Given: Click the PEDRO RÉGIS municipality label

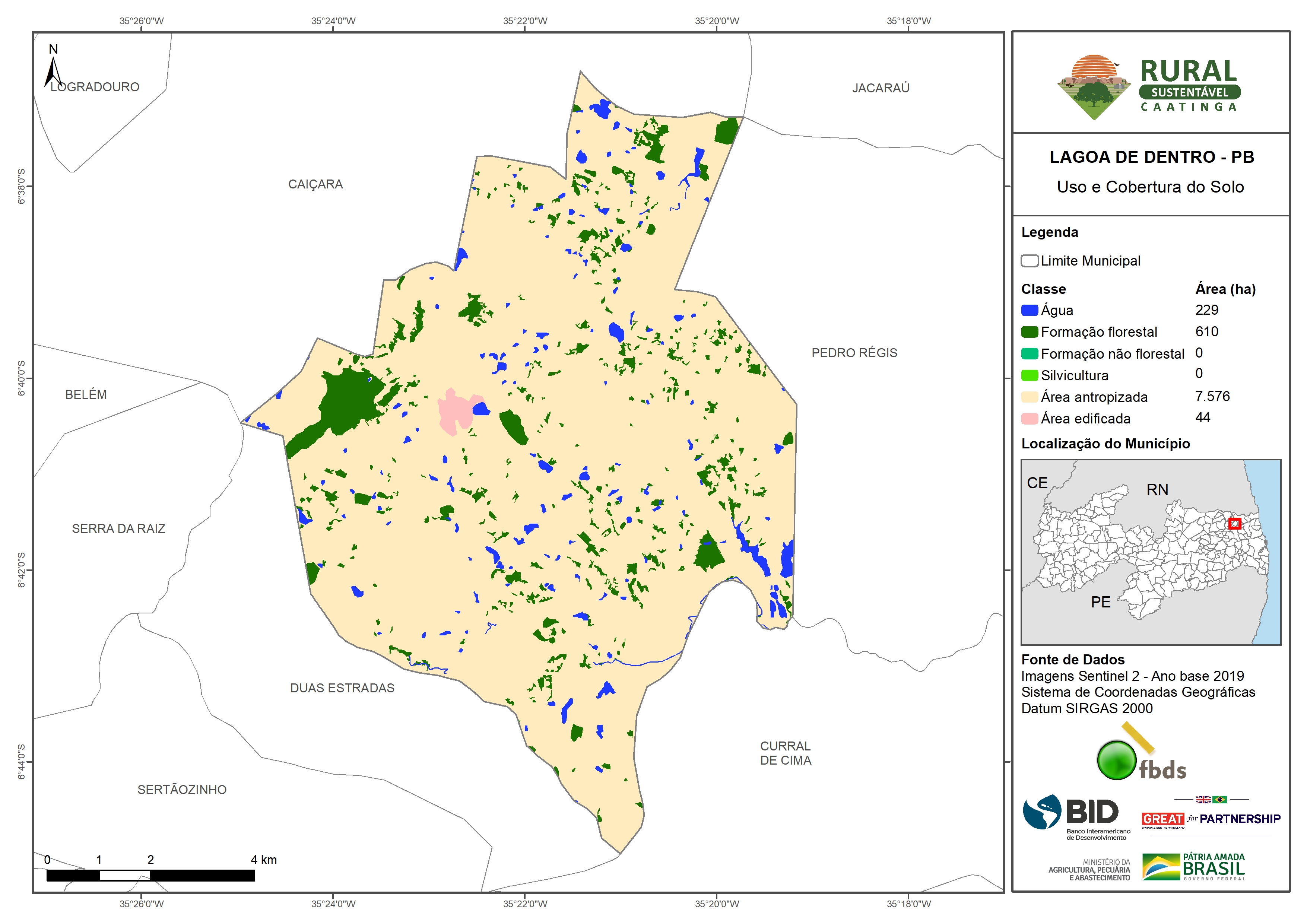Looking at the screenshot, I should [x=854, y=353].
